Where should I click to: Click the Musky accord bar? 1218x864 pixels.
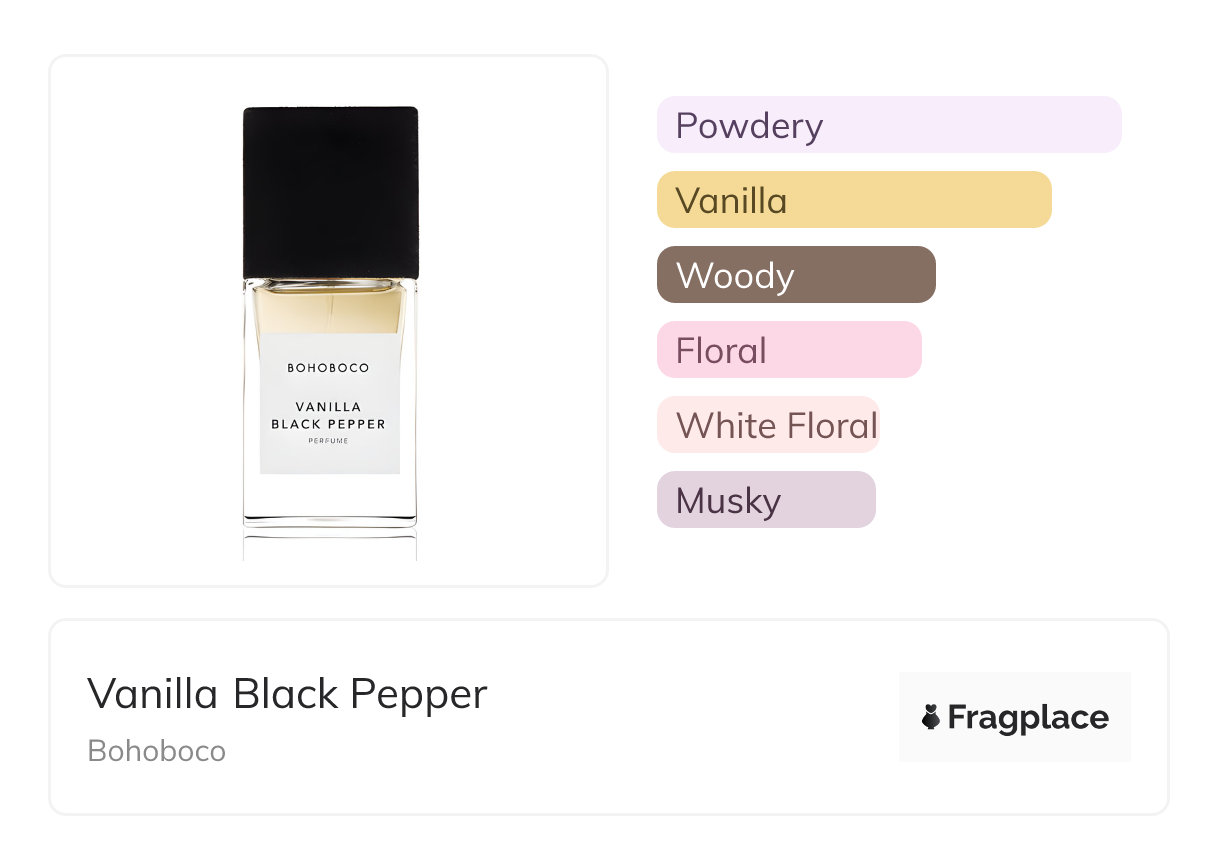(x=765, y=500)
